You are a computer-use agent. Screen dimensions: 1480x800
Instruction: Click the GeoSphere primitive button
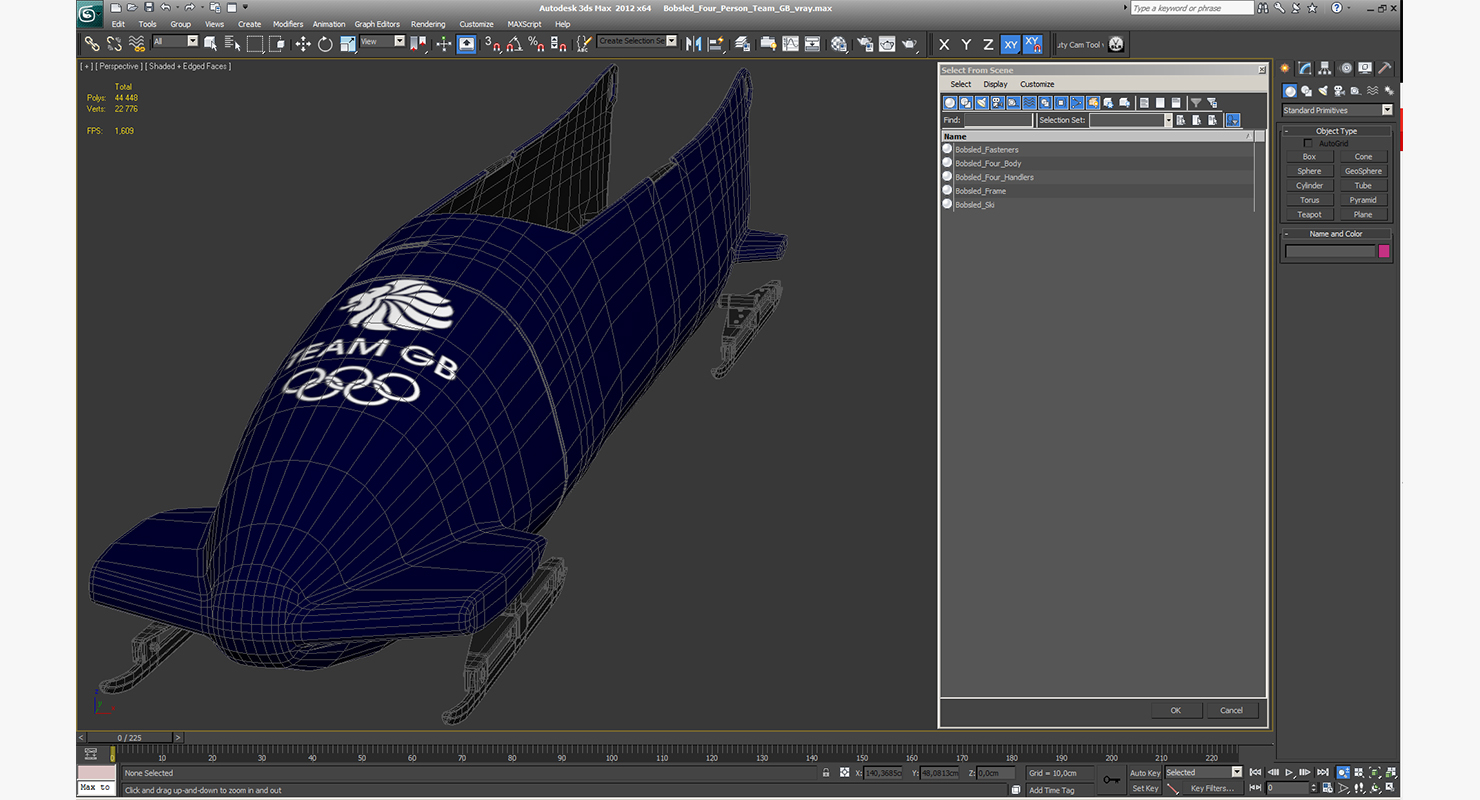click(1363, 171)
